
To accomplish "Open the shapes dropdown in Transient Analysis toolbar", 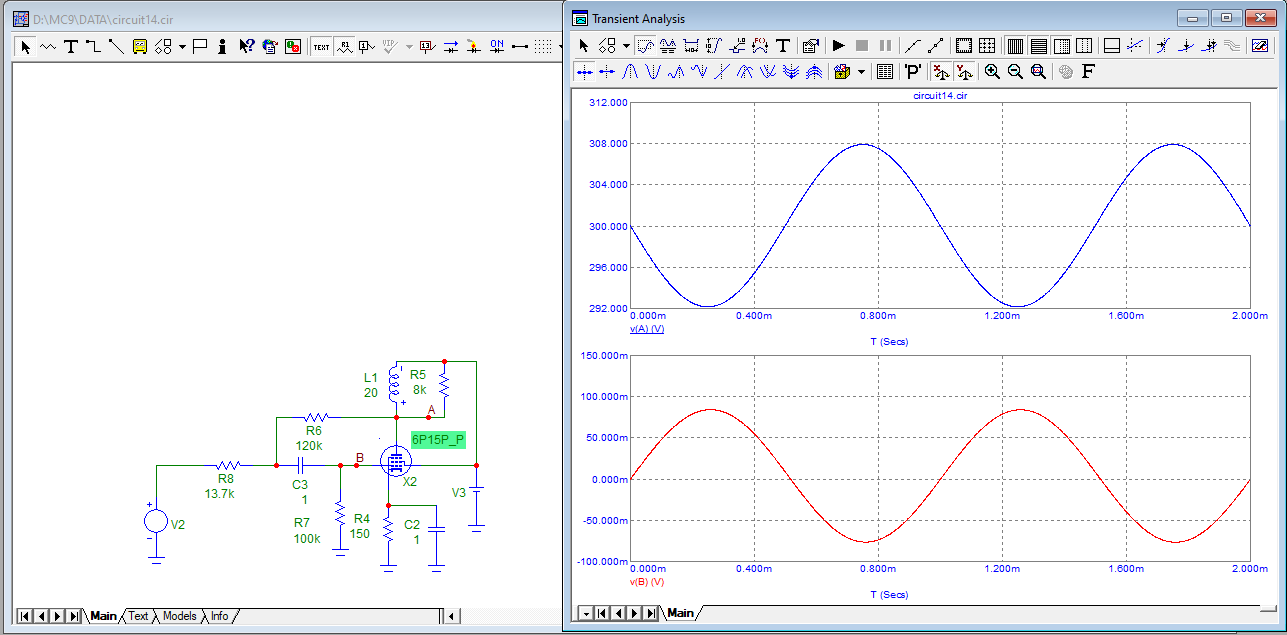I will 625,46.
